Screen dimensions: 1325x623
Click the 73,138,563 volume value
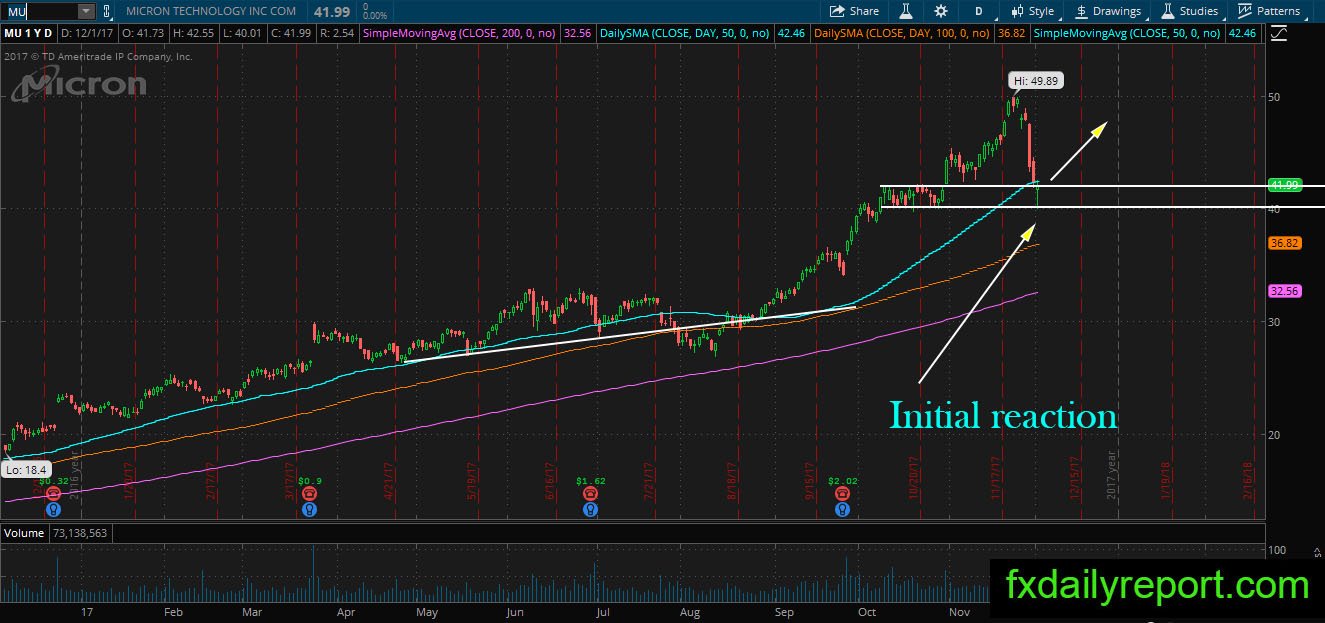click(79, 533)
